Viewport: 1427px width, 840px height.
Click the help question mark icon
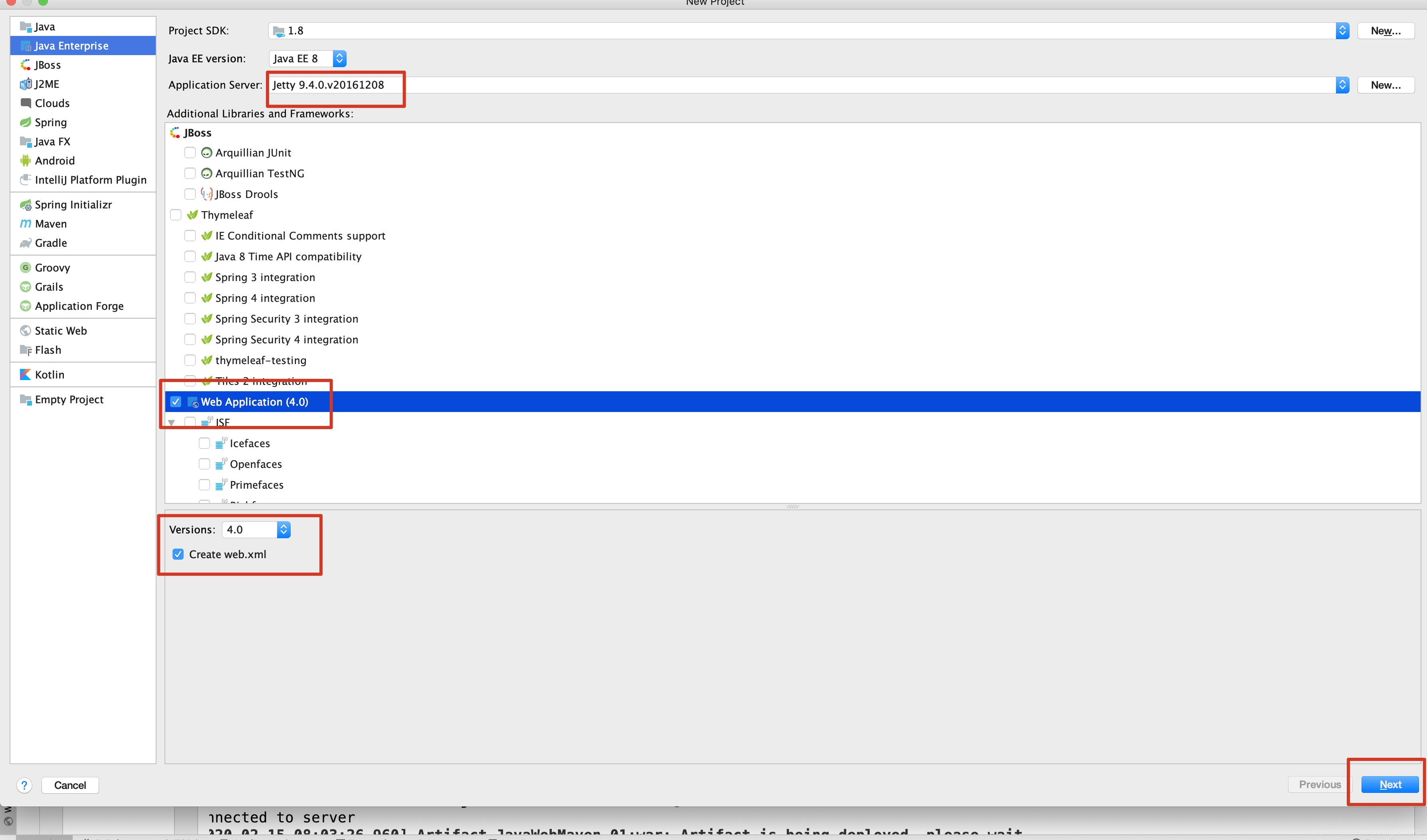(x=24, y=785)
